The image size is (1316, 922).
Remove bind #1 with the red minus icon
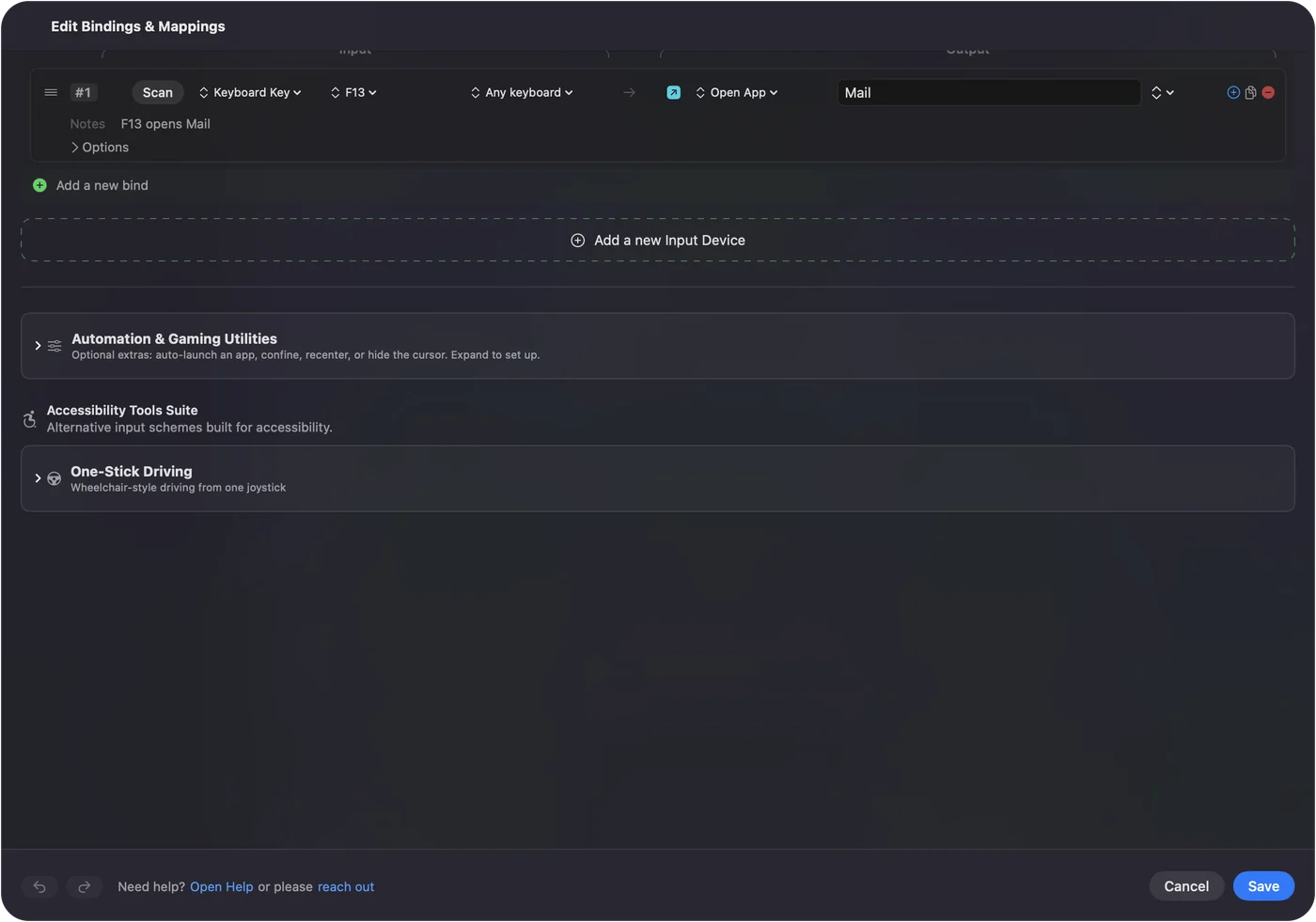click(1268, 92)
